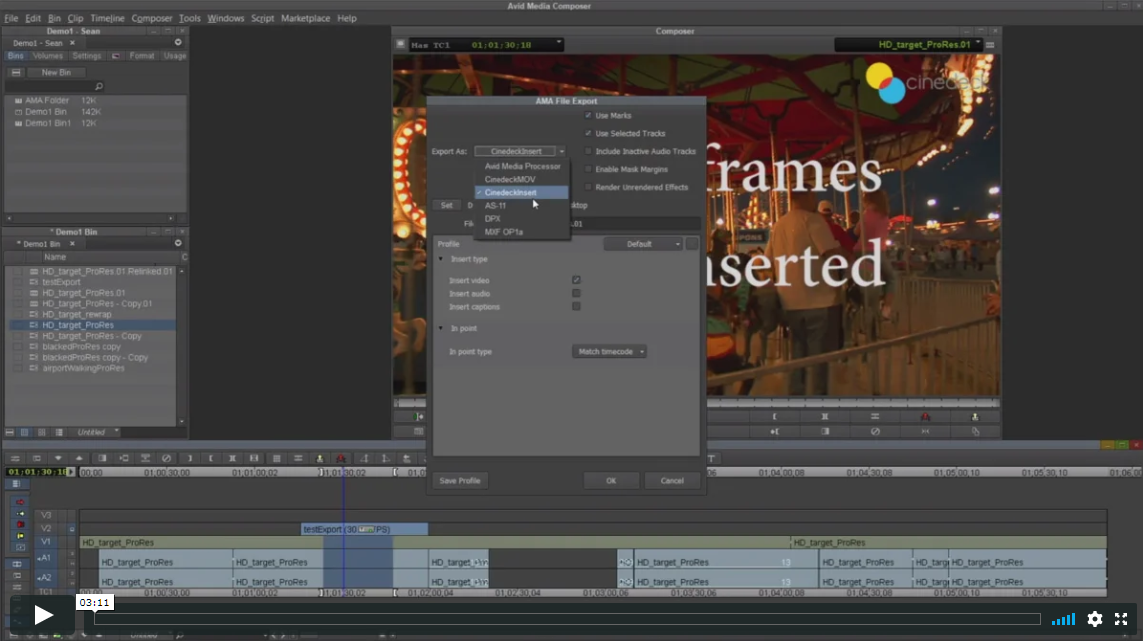
Task: Confirm export with OK button
Action: tap(611, 481)
